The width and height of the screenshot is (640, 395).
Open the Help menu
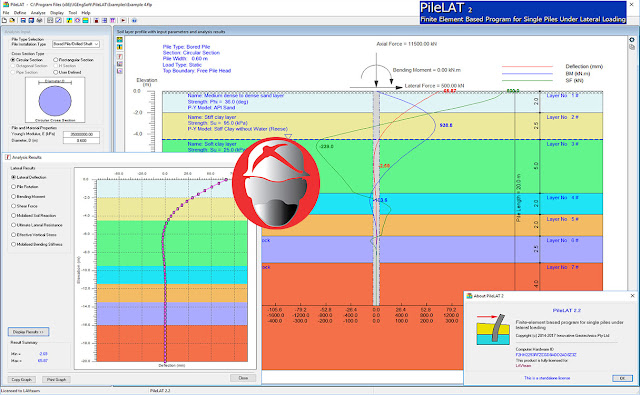pos(86,13)
